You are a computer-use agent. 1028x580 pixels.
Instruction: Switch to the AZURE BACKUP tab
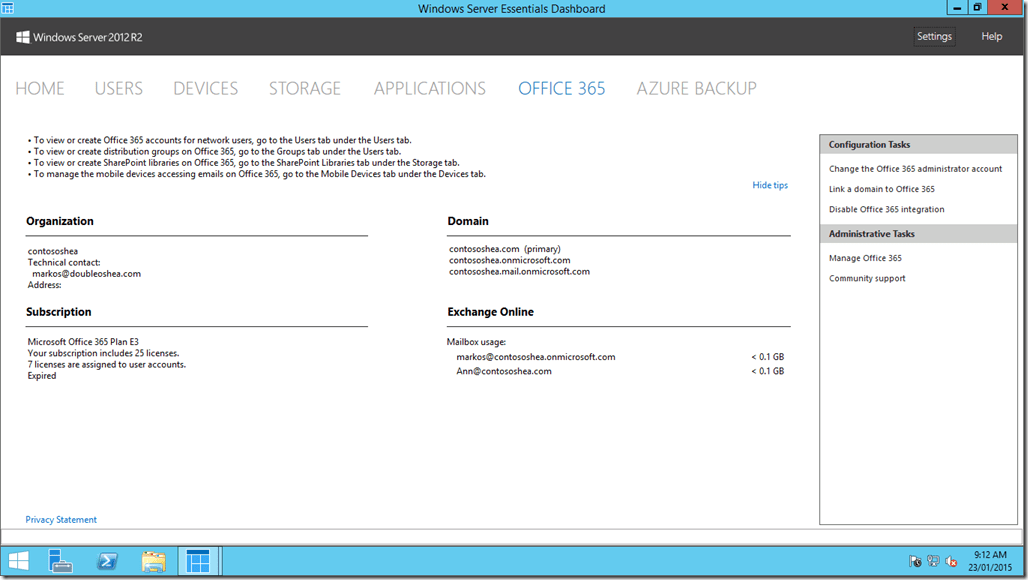(x=696, y=88)
